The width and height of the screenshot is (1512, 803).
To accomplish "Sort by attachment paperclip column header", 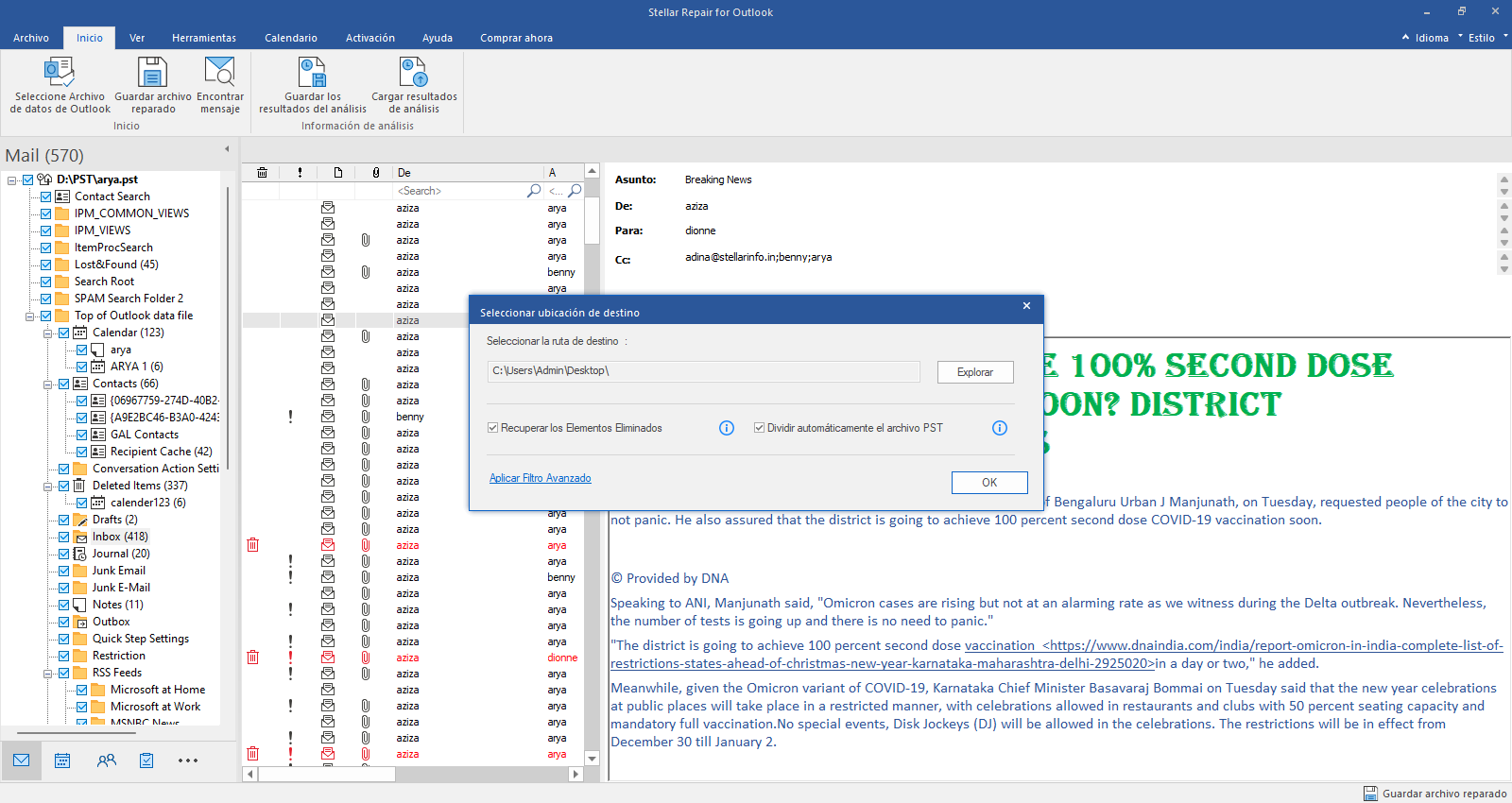I will (x=376, y=173).
